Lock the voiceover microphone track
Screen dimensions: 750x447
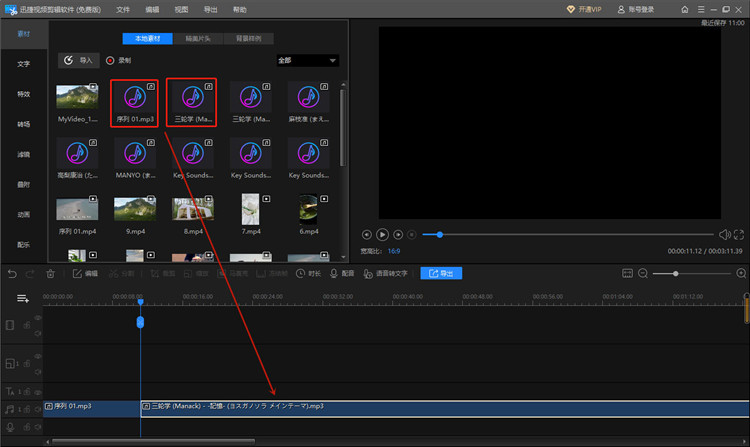pyautogui.click(x=27, y=426)
